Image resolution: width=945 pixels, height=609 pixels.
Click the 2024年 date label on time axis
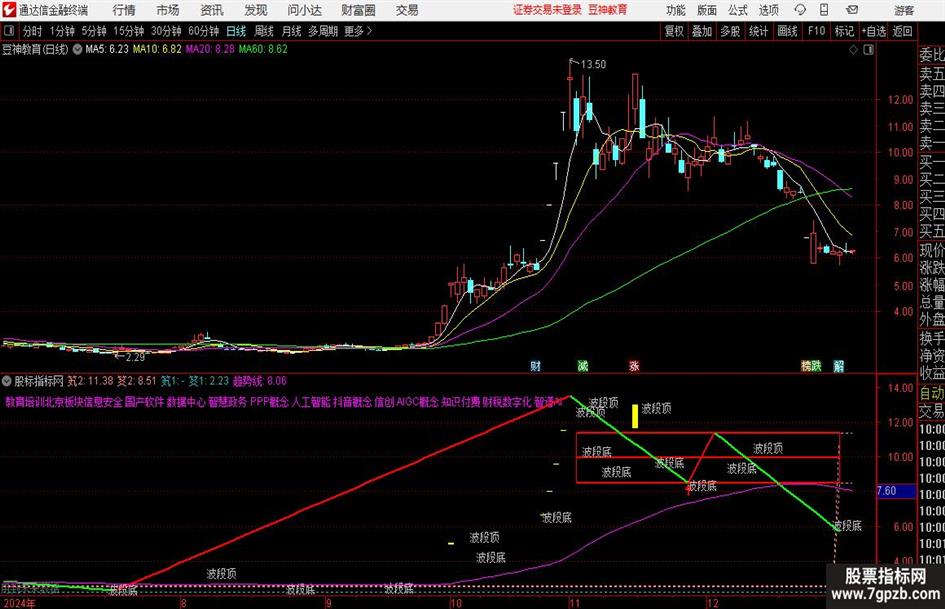pyautogui.click(x=18, y=603)
